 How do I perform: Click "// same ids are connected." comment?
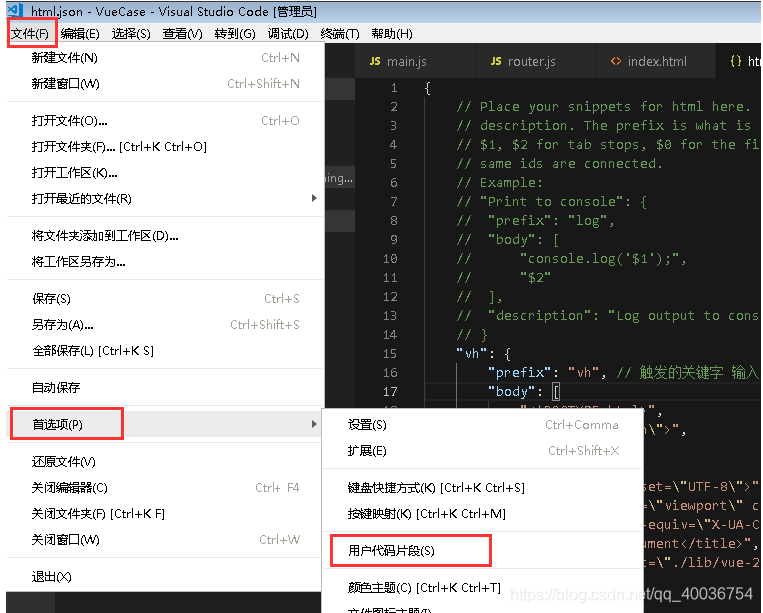click(559, 164)
